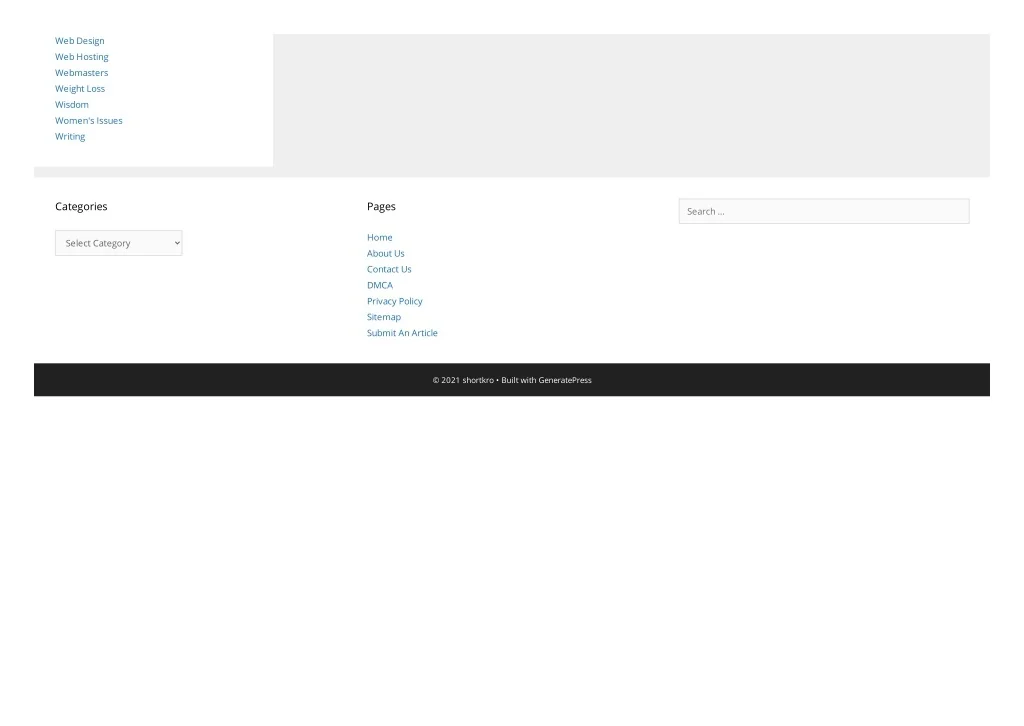Open the Web Design category link
The width and height of the screenshot is (1024, 726).
click(79, 41)
